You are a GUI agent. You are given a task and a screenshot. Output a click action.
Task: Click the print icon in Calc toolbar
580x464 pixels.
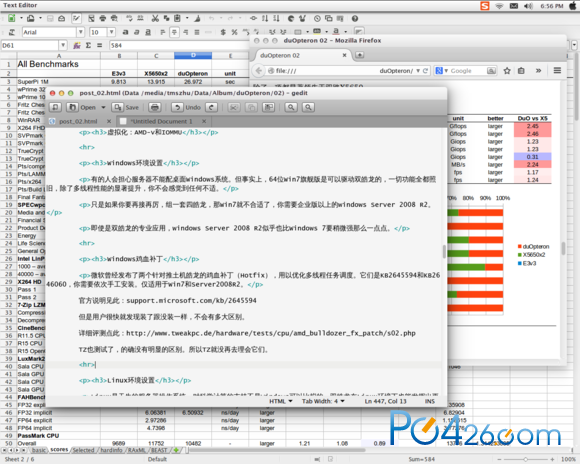coord(103,18)
